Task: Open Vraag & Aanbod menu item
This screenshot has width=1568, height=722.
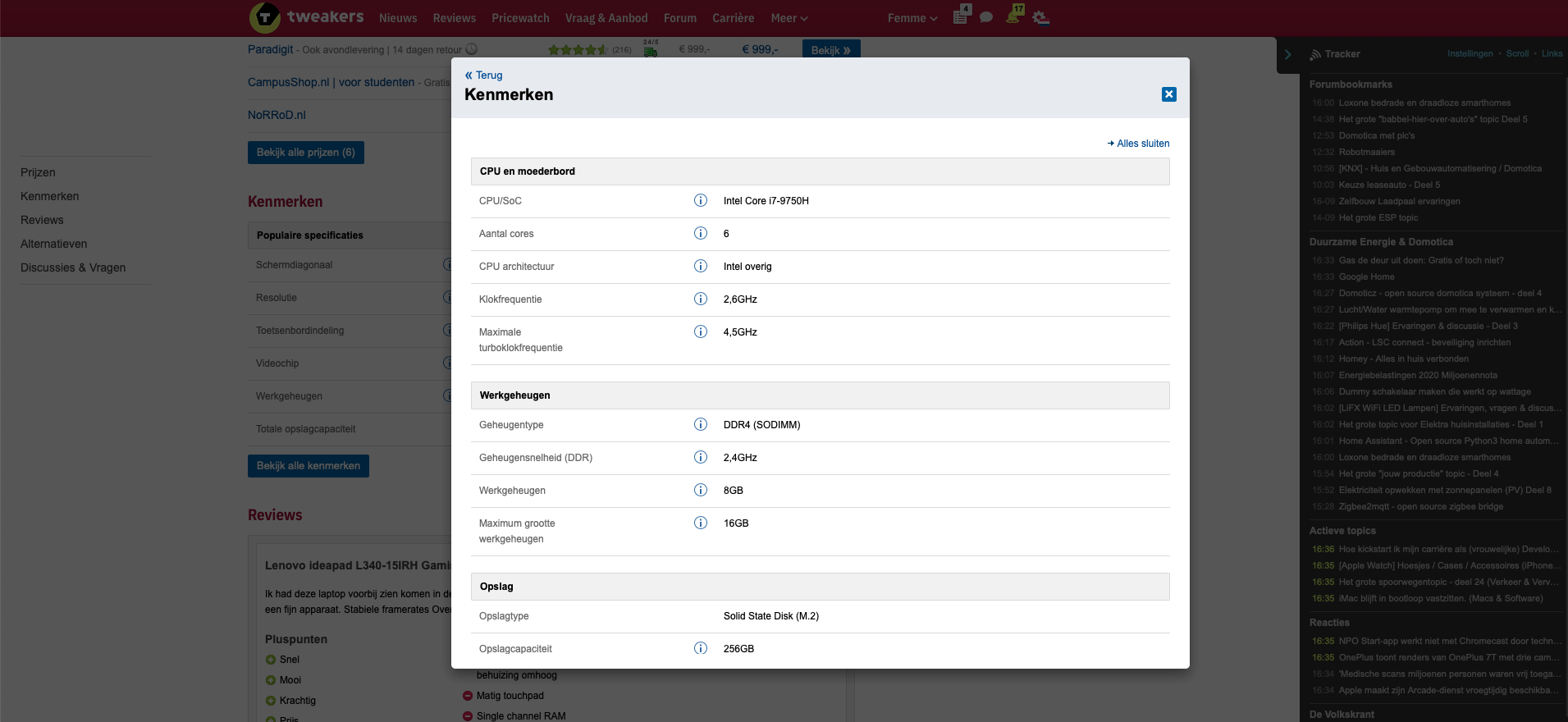Action: [606, 18]
